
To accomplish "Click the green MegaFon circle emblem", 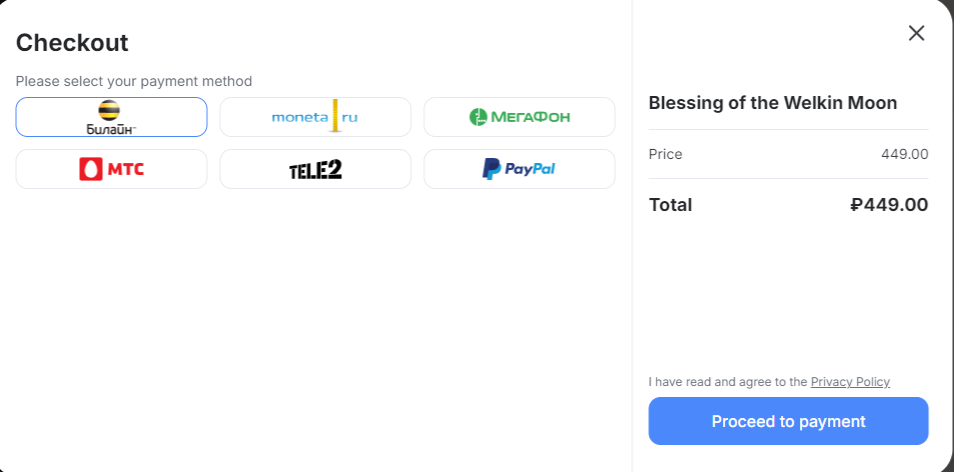I will (479, 117).
